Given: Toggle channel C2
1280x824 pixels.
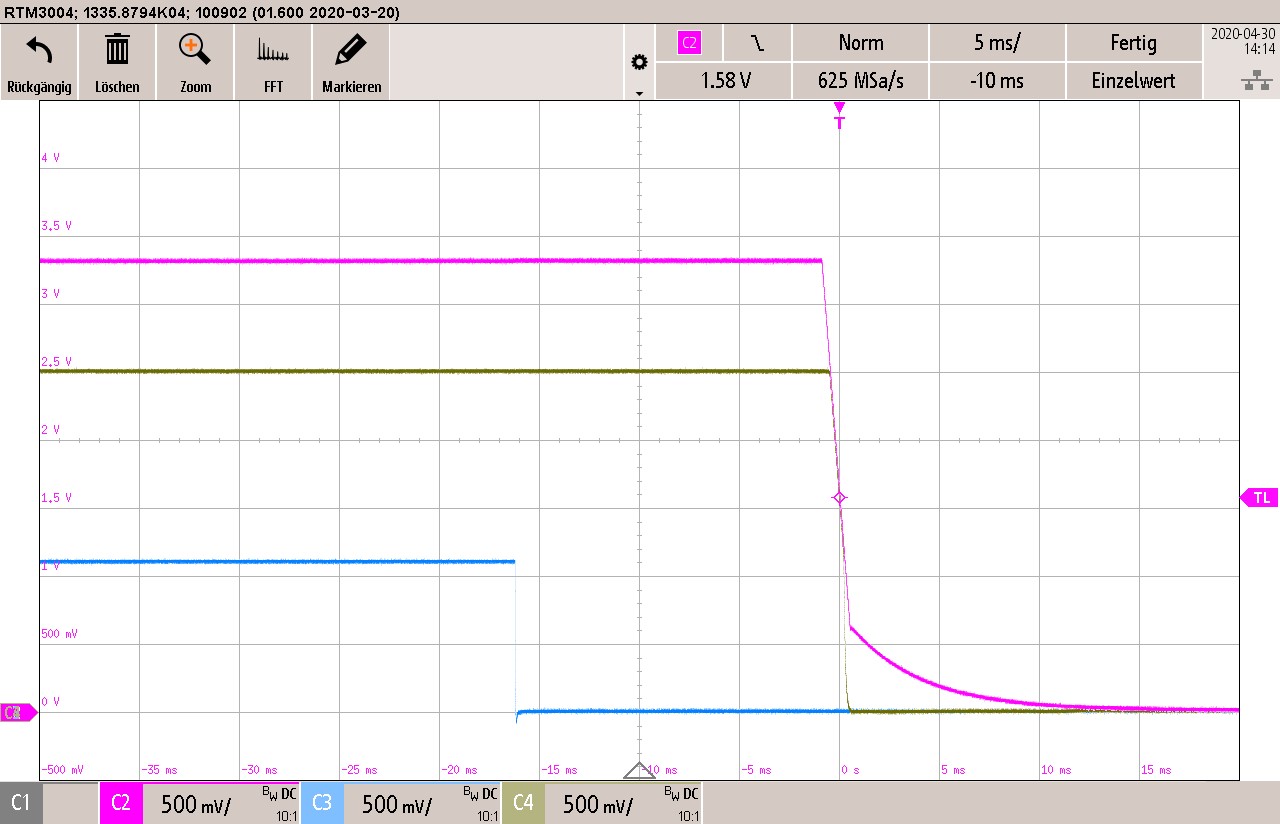Looking at the screenshot, I should [x=121, y=803].
